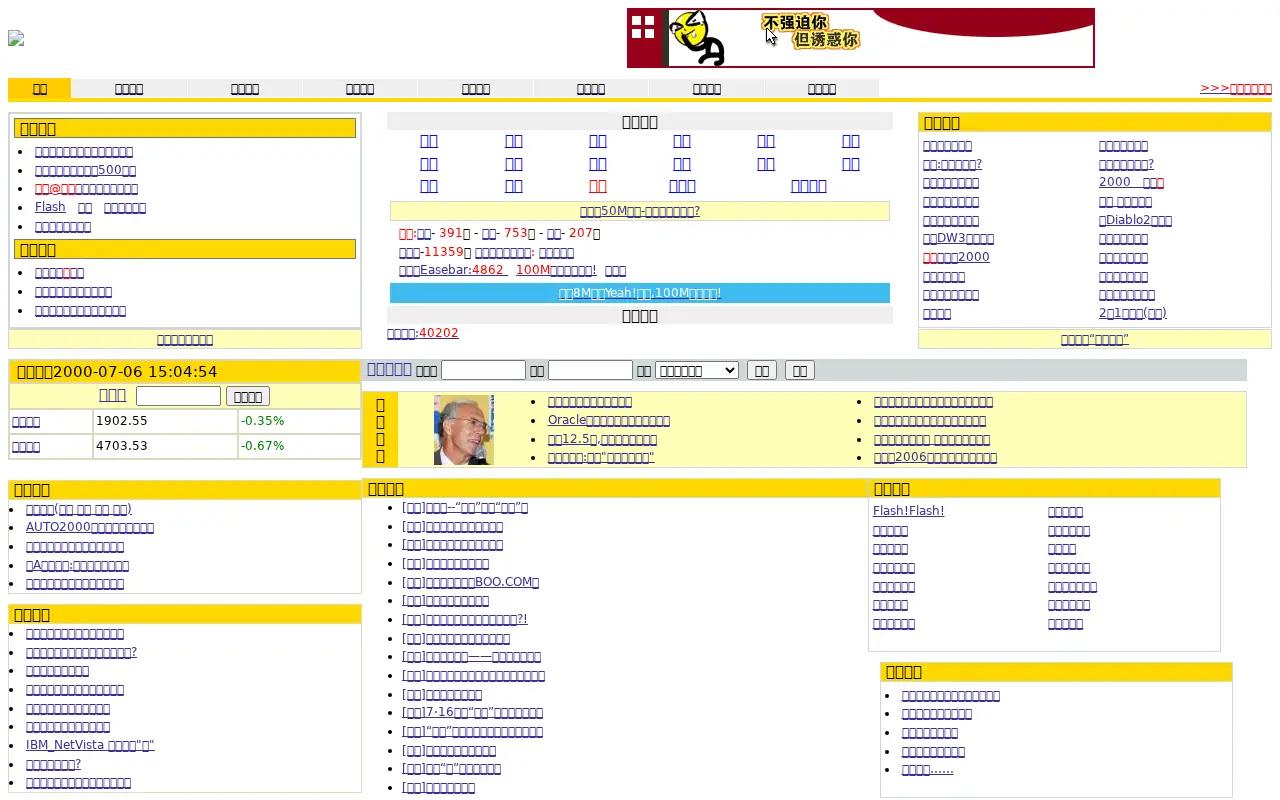Select the yellow highlighted navigation tab
1280x800 pixels.
(x=40, y=89)
